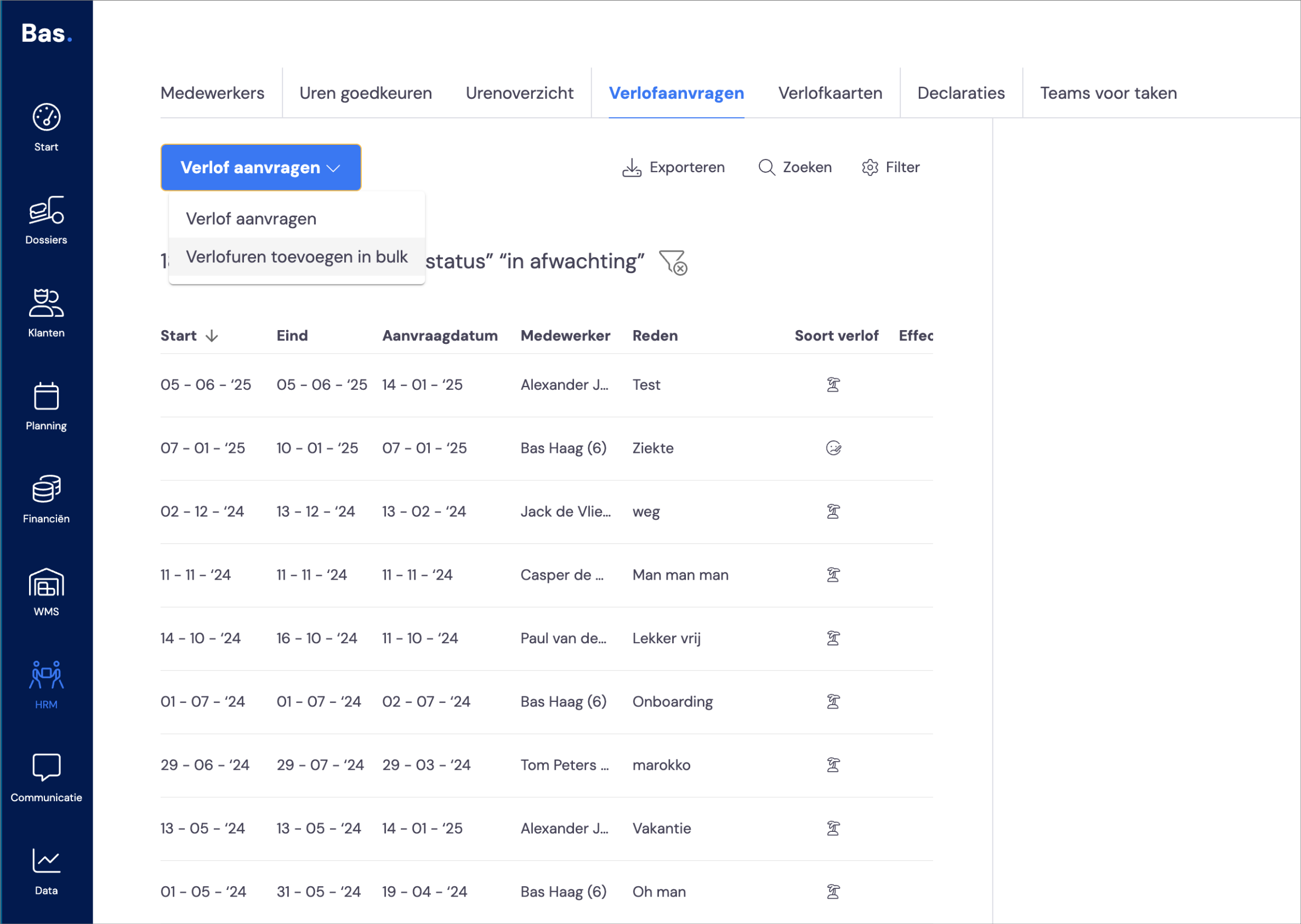
Task: Choose Verlof aanvragen from dropdown menu
Action: [x=297, y=218]
